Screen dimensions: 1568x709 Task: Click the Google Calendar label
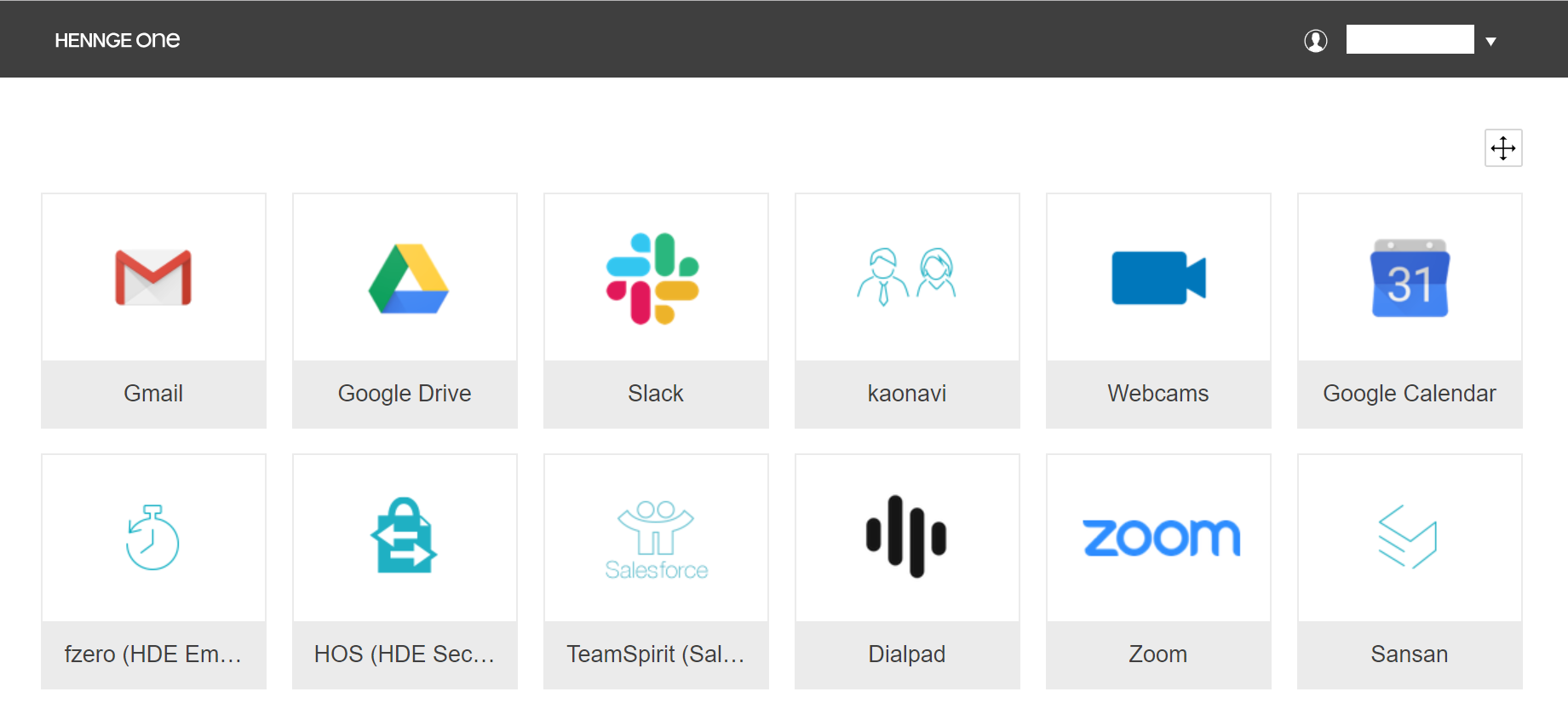point(1409,394)
